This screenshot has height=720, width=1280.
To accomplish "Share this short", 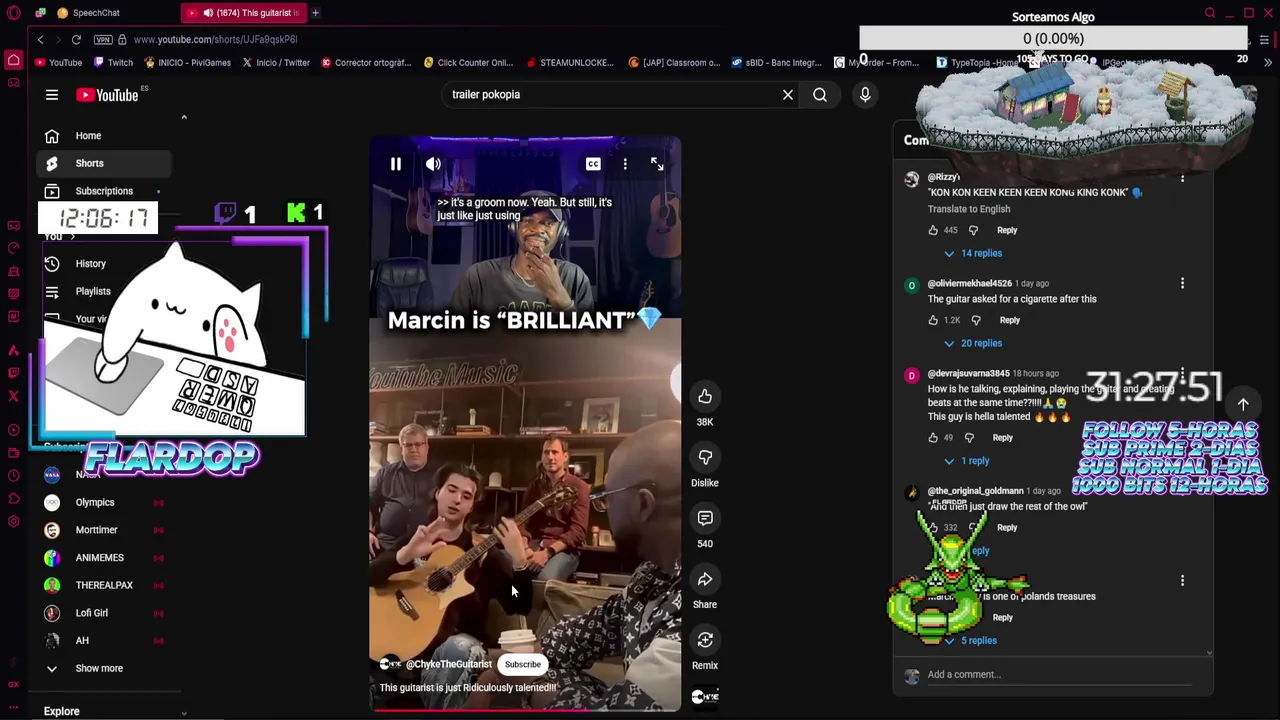I will (705, 579).
